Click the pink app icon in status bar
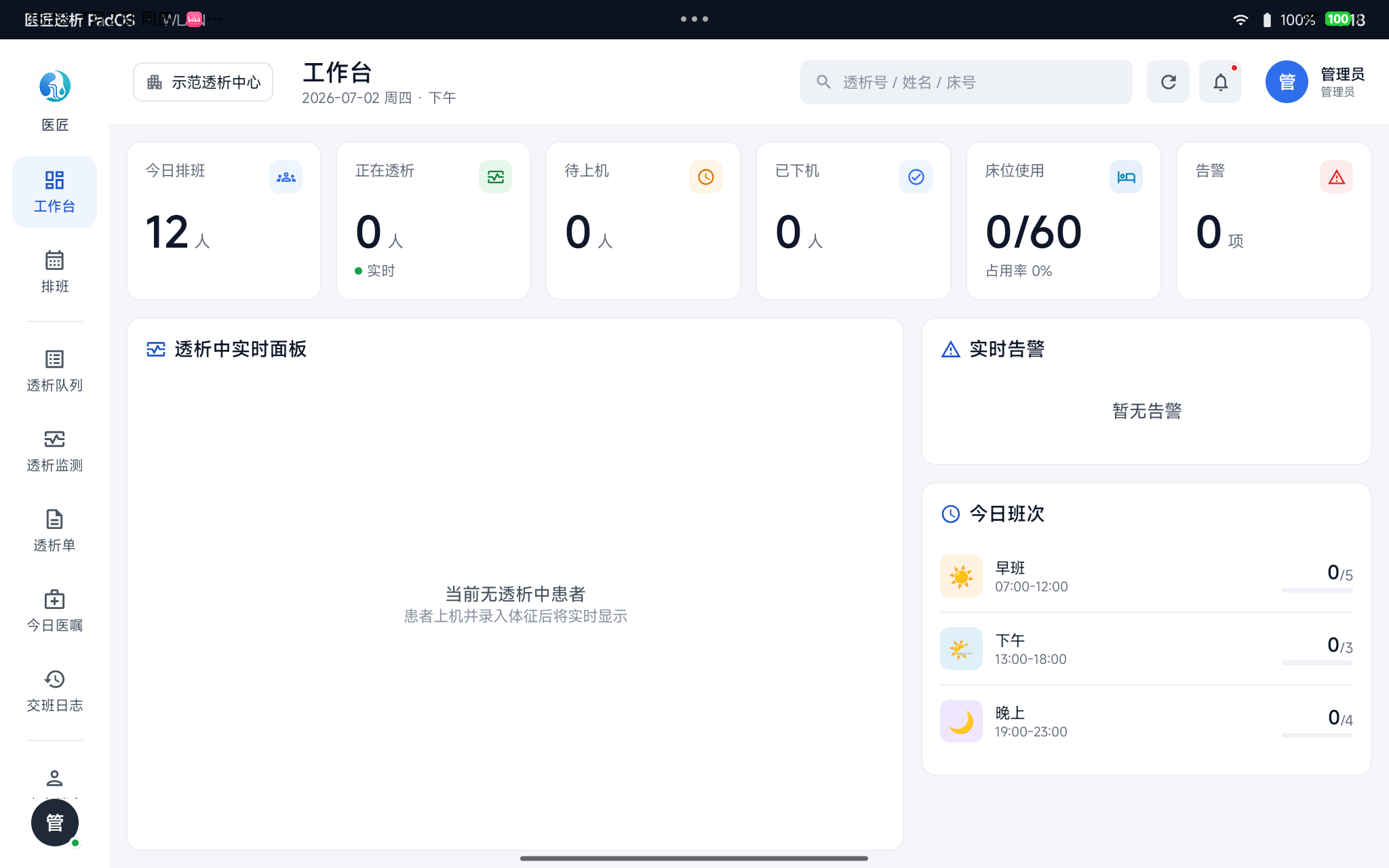The width and height of the screenshot is (1389, 868). point(195,19)
